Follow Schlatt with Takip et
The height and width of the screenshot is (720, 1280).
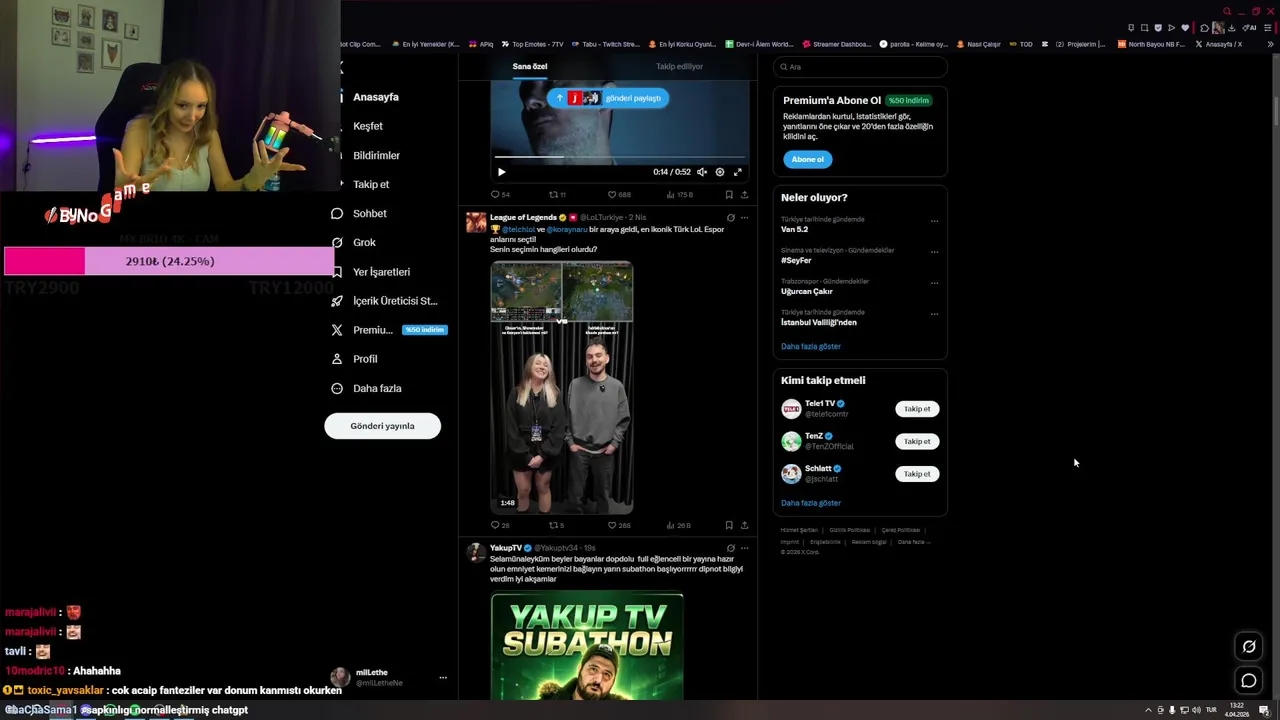coord(917,474)
